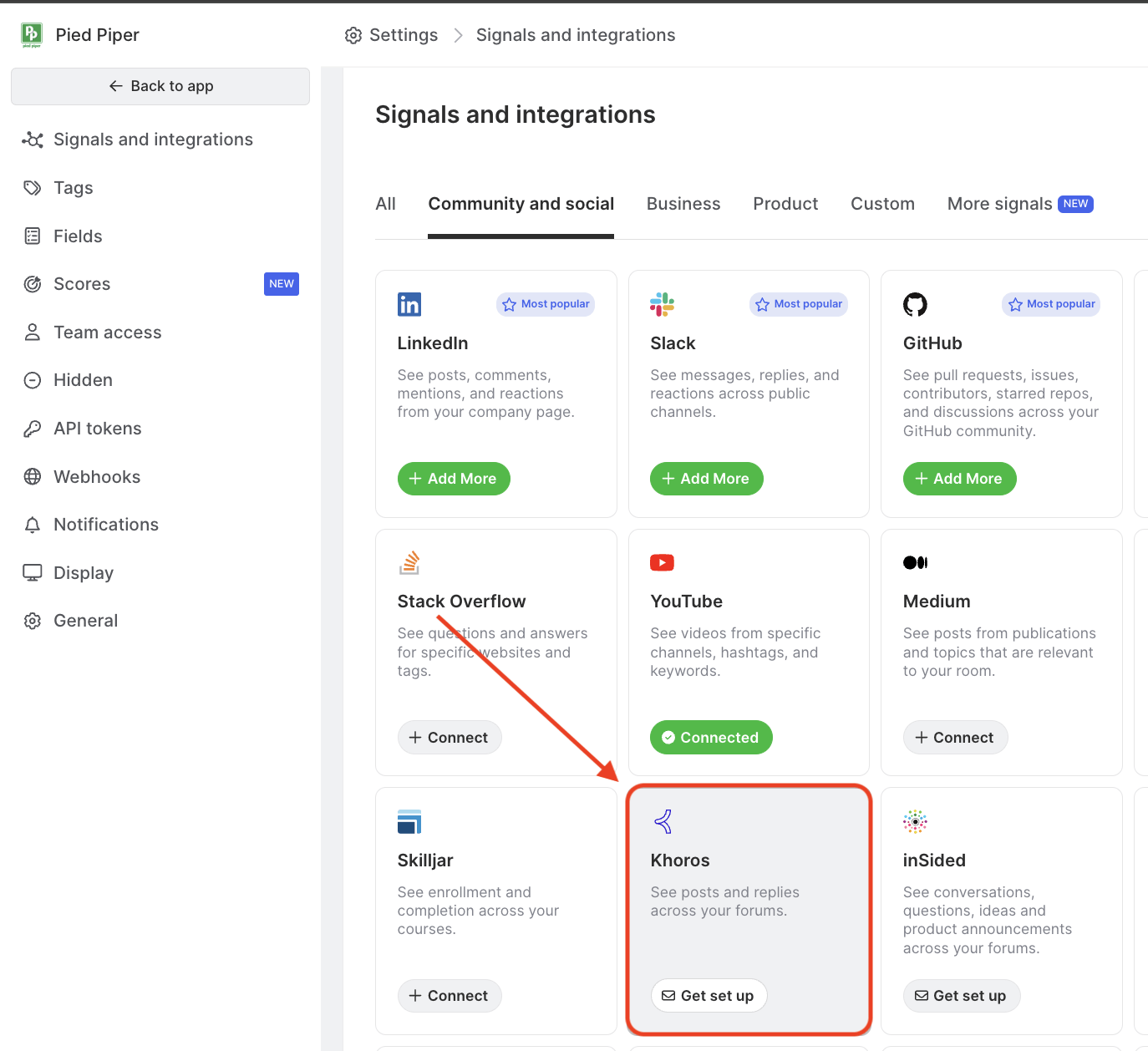This screenshot has width=1148, height=1051.
Task: Open the More signals tab
Action: click(x=1020, y=204)
